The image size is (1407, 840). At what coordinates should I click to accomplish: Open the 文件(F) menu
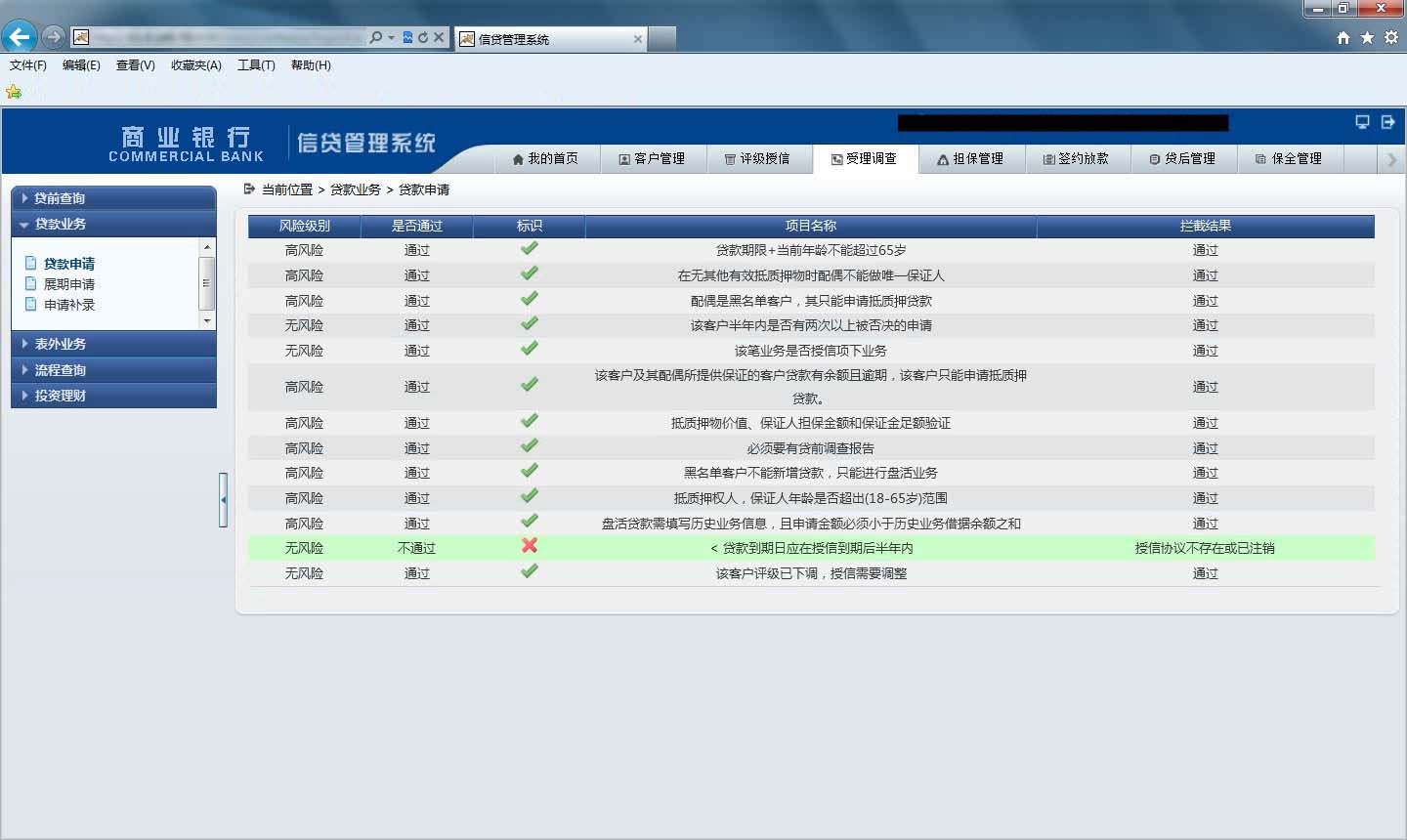[x=27, y=65]
